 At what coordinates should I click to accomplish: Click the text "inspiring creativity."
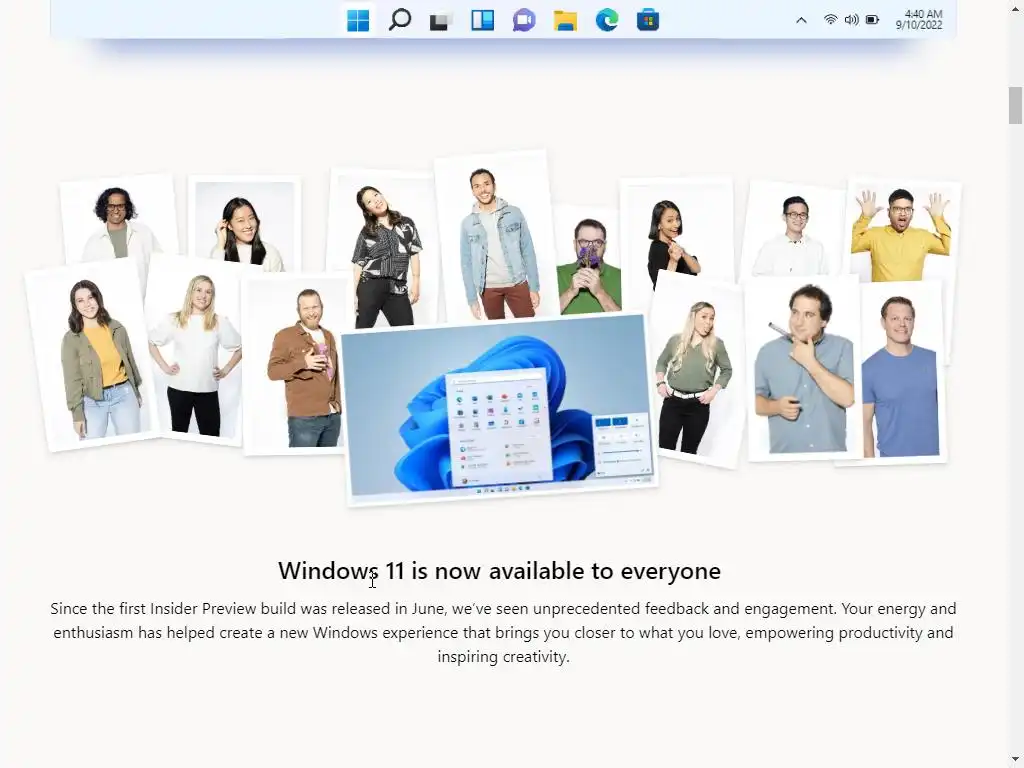[x=504, y=657]
